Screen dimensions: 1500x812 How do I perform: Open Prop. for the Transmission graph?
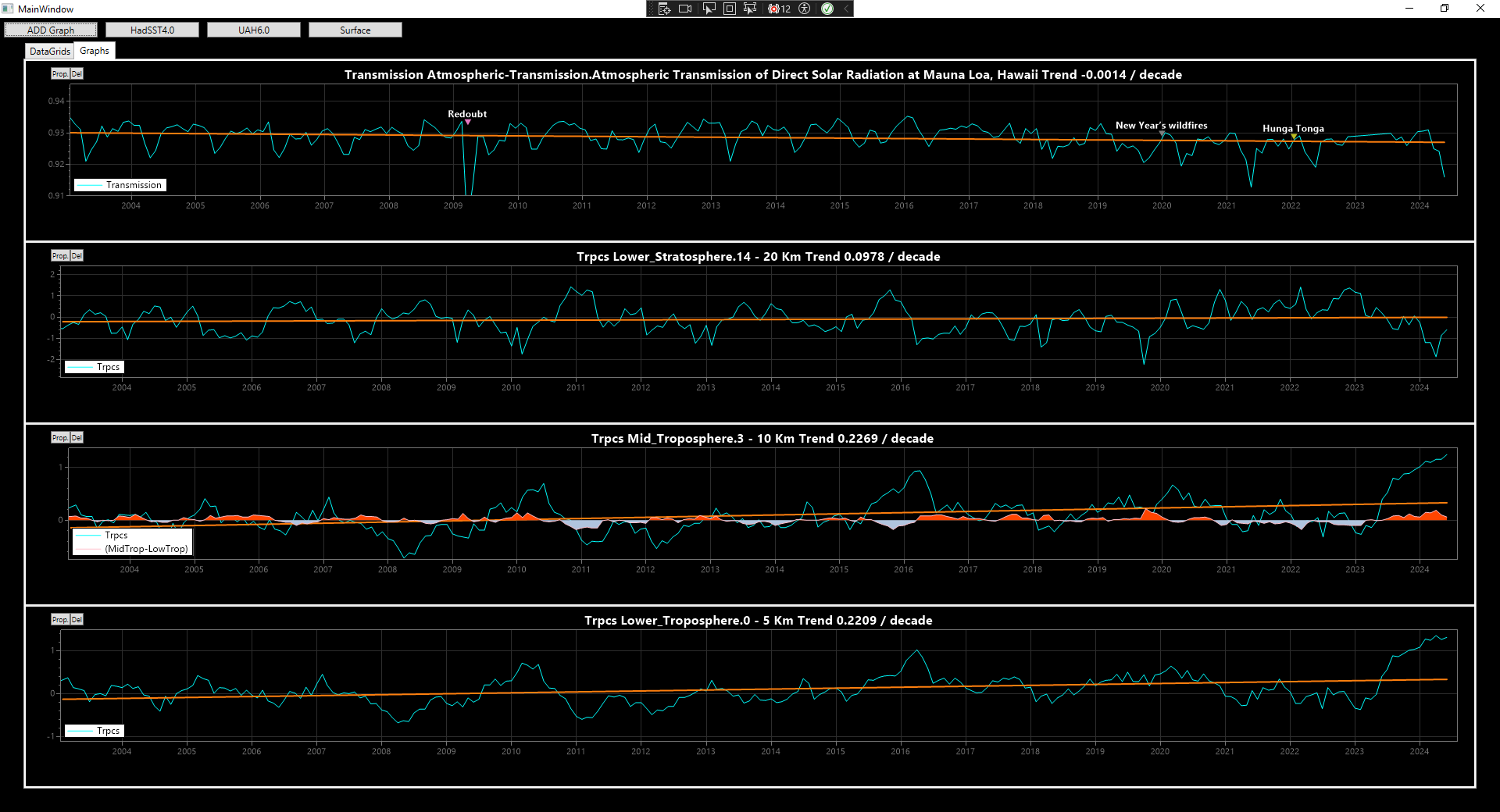coord(59,74)
